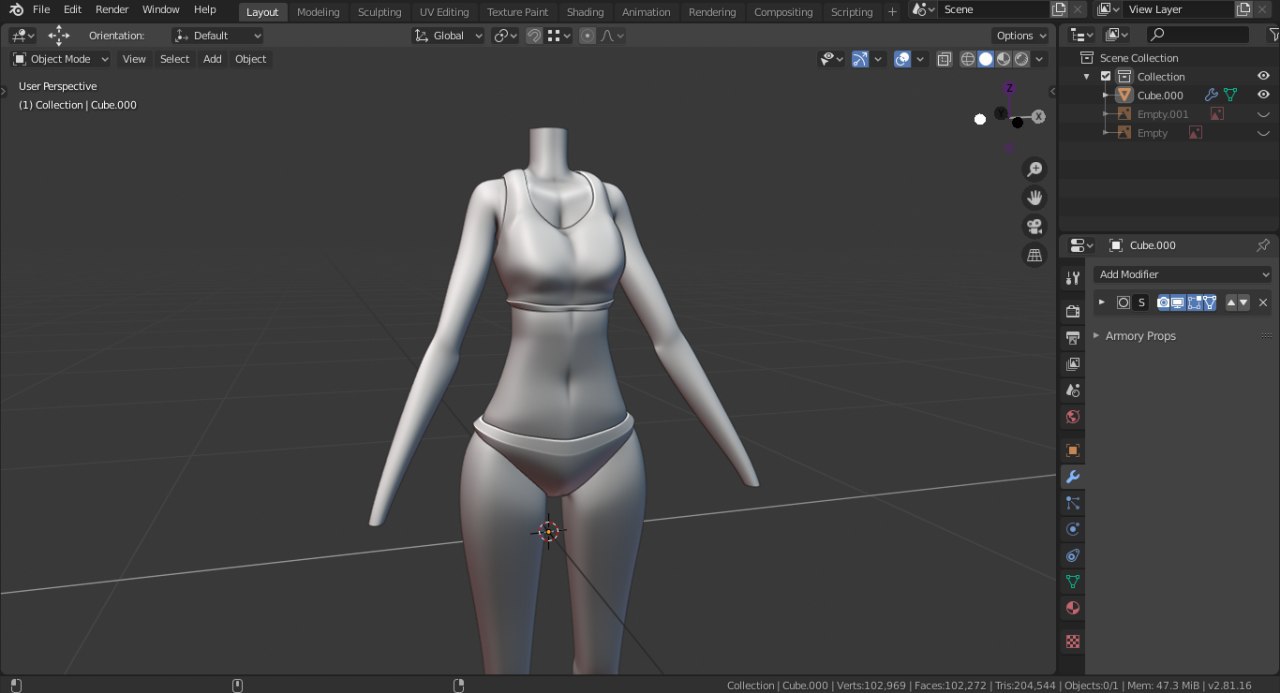Image resolution: width=1280 pixels, height=693 pixels.
Task: Open Object properties tab
Action: [x=1073, y=450]
